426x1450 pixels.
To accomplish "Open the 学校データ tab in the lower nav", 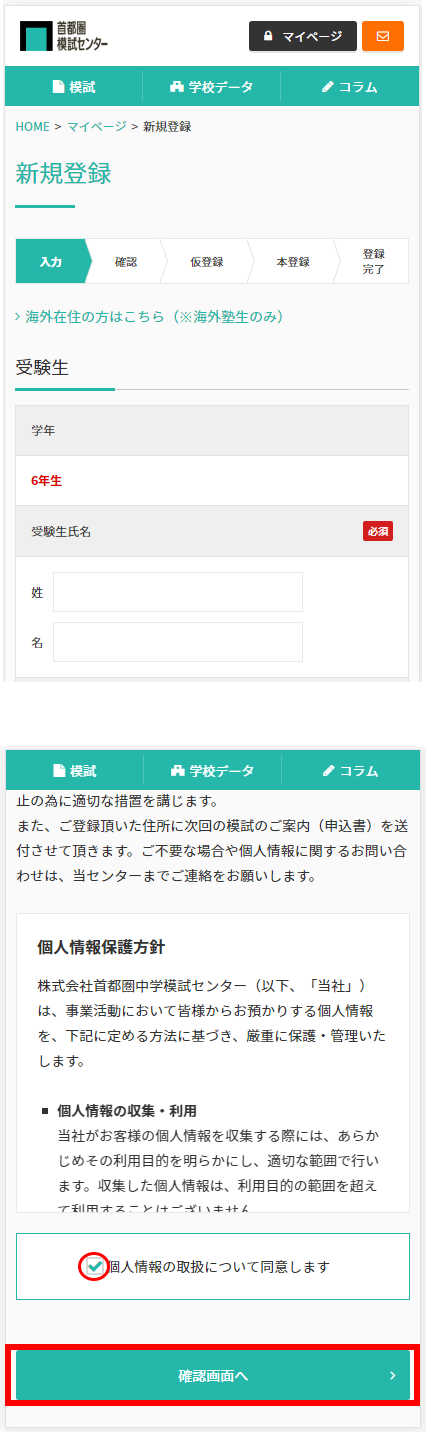I will 212,771.
